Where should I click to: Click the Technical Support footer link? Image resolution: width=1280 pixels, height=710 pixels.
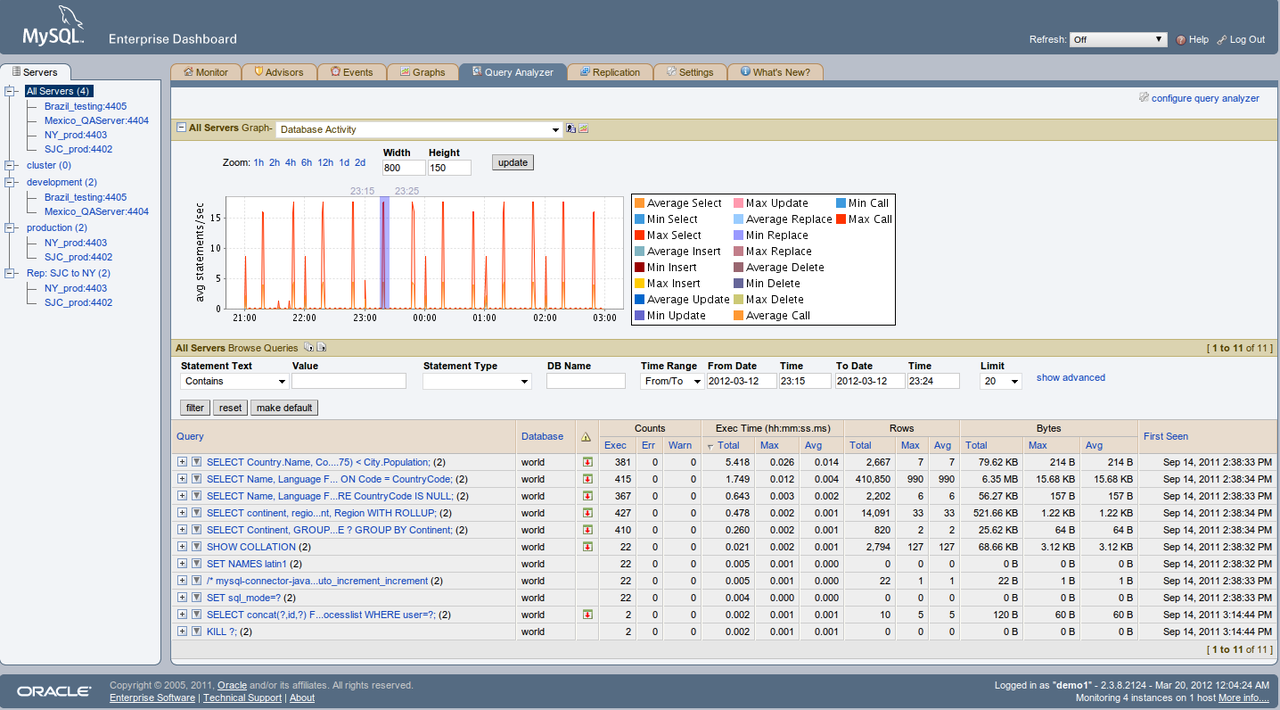(242, 697)
